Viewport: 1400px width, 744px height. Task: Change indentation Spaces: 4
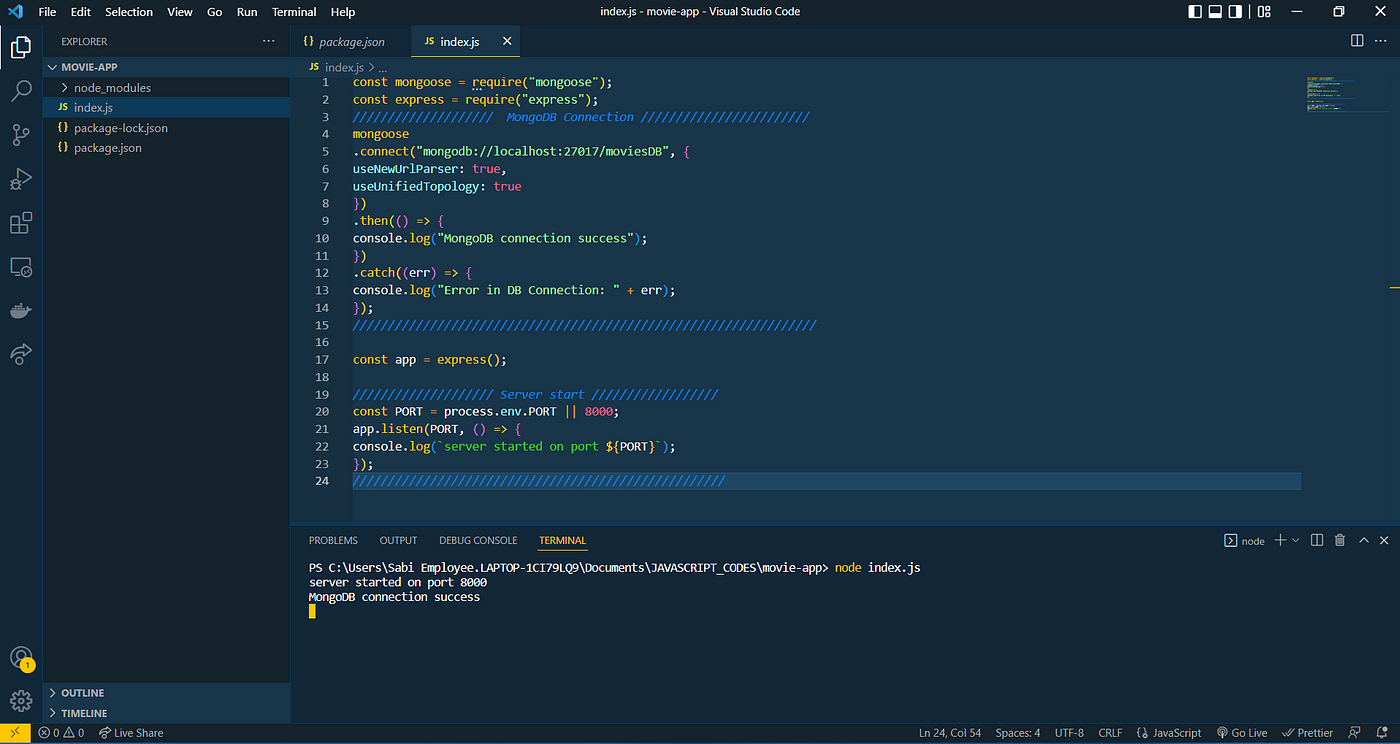click(1018, 733)
